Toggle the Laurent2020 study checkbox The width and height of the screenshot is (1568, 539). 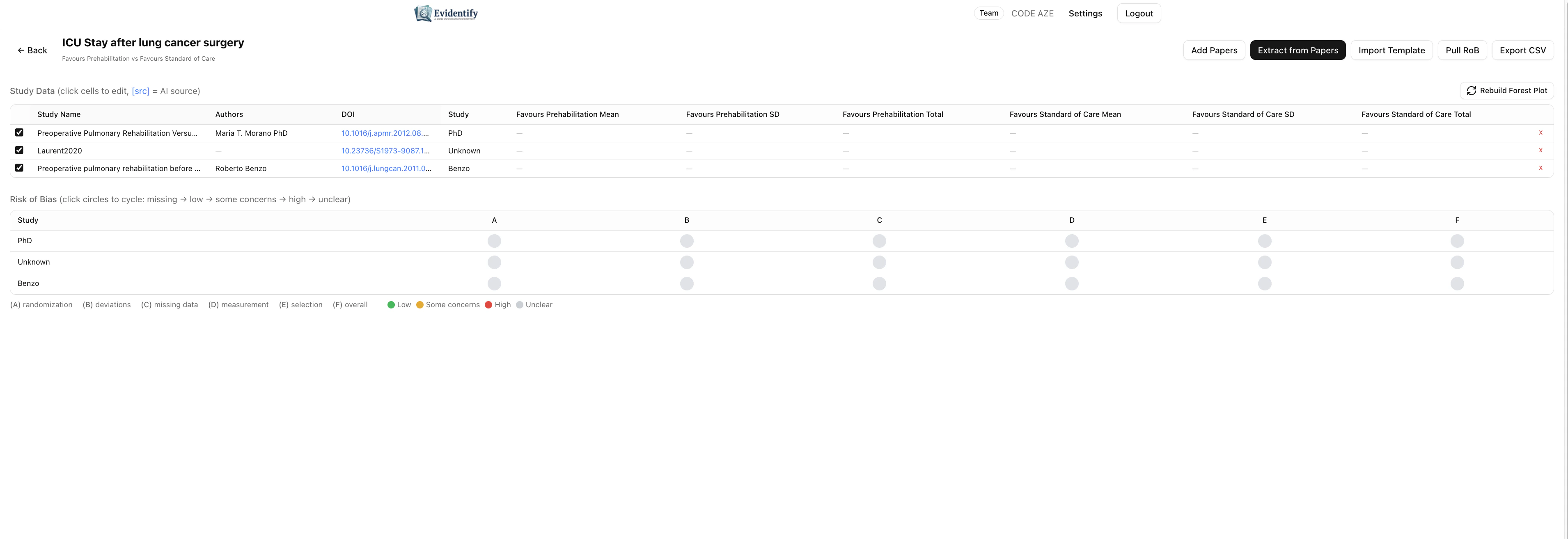point(19,150)
